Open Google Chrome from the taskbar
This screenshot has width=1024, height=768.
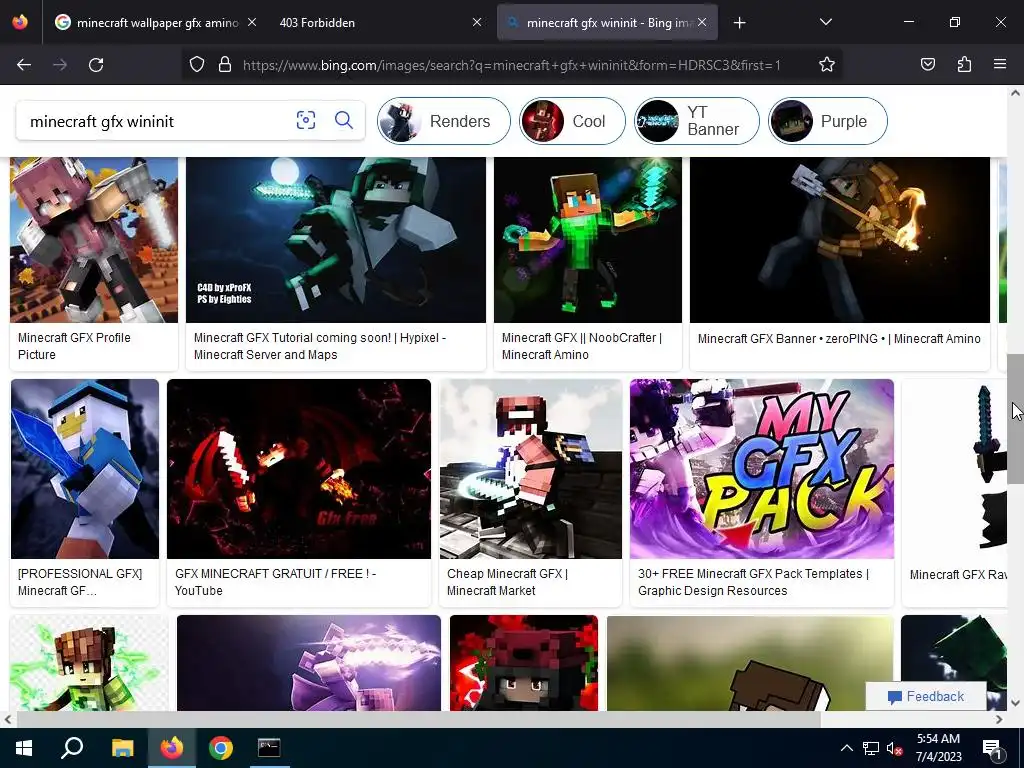[x=221, y=748]
